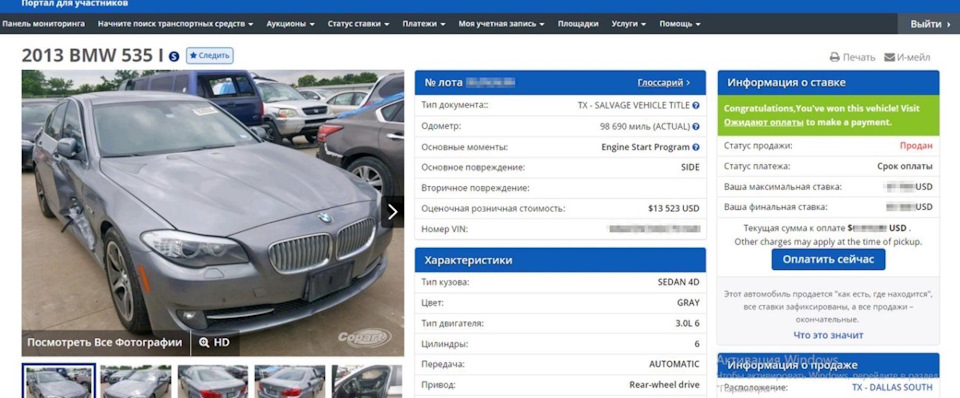Open Глоссарий link in lot header
Screen dimensions: 960x398
[x=663, y=83]
